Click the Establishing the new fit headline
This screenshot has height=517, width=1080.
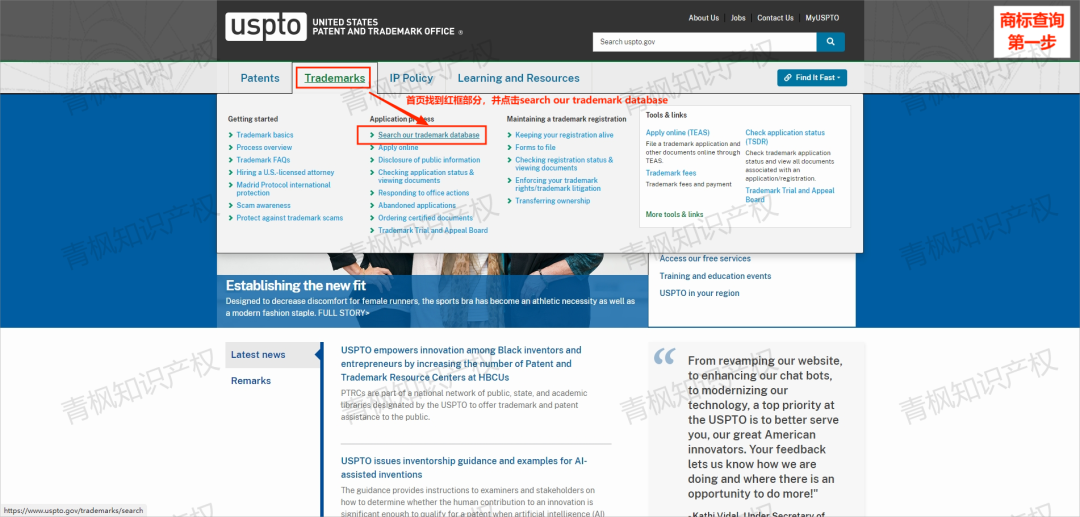[296, 285]
